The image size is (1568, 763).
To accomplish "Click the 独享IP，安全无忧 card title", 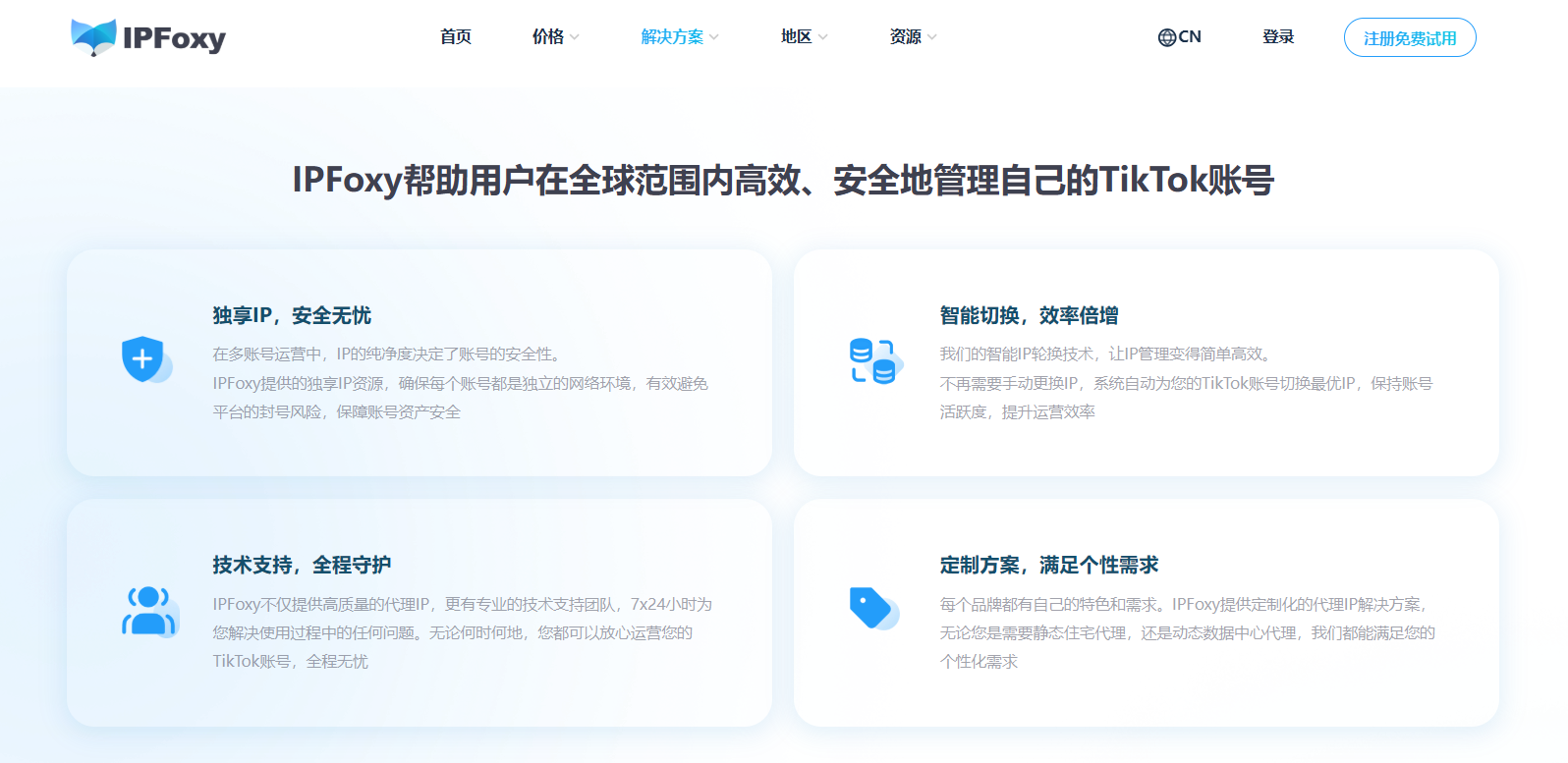I will click(292, 315).
